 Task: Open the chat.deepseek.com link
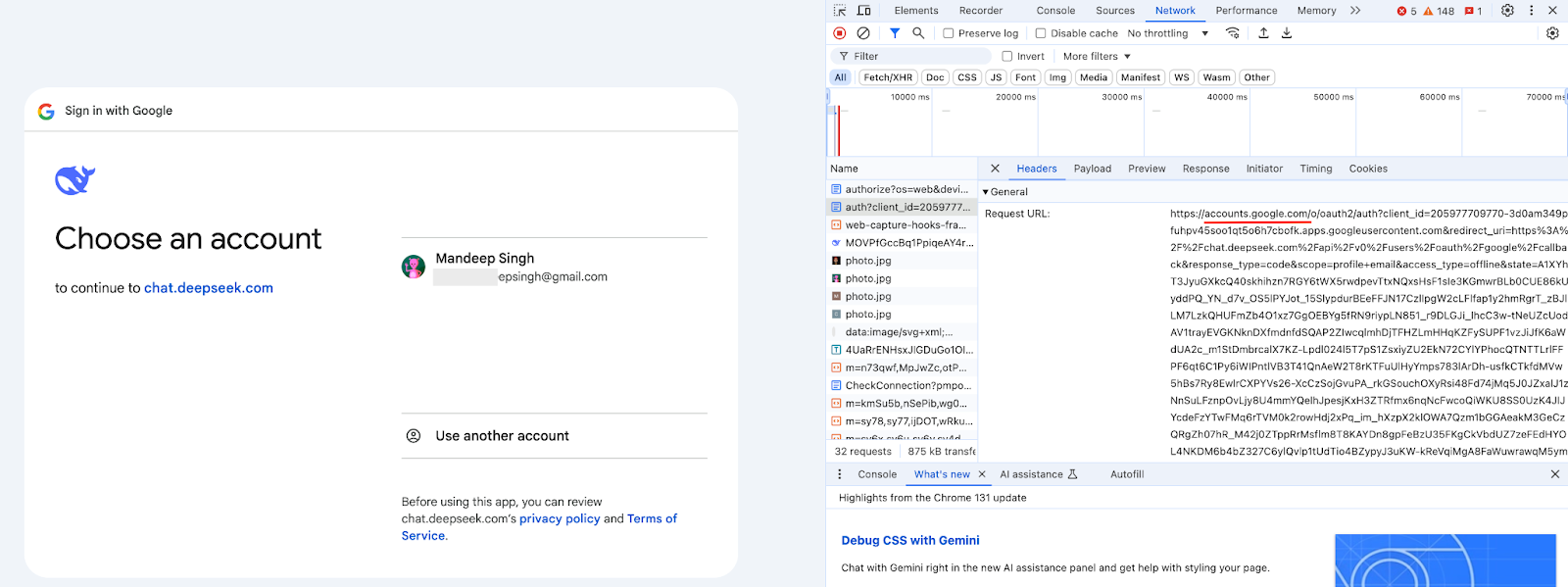click(x=209, y=288)
